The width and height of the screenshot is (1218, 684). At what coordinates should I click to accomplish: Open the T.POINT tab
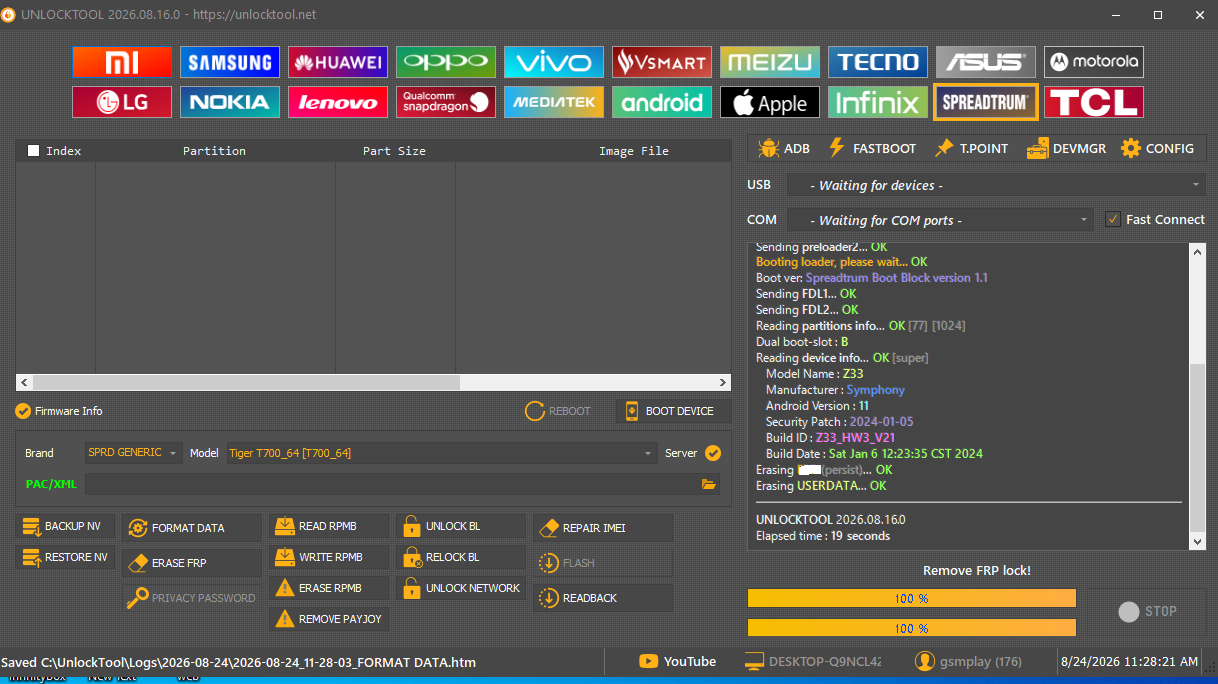coord(971,148)
